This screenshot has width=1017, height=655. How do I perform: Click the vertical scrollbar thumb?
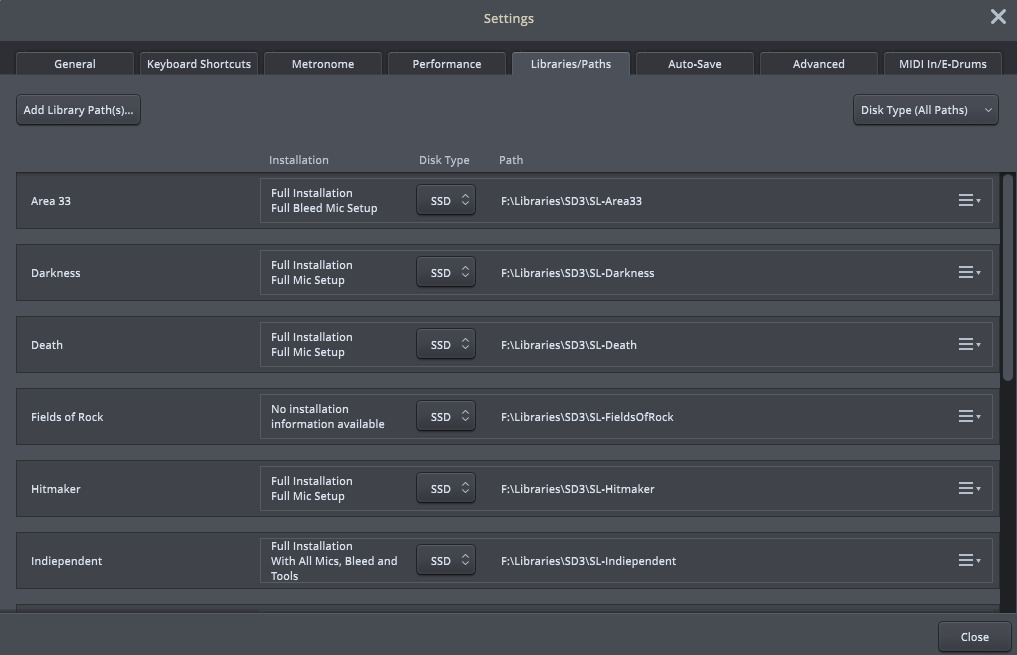[x=1008, y=277]
